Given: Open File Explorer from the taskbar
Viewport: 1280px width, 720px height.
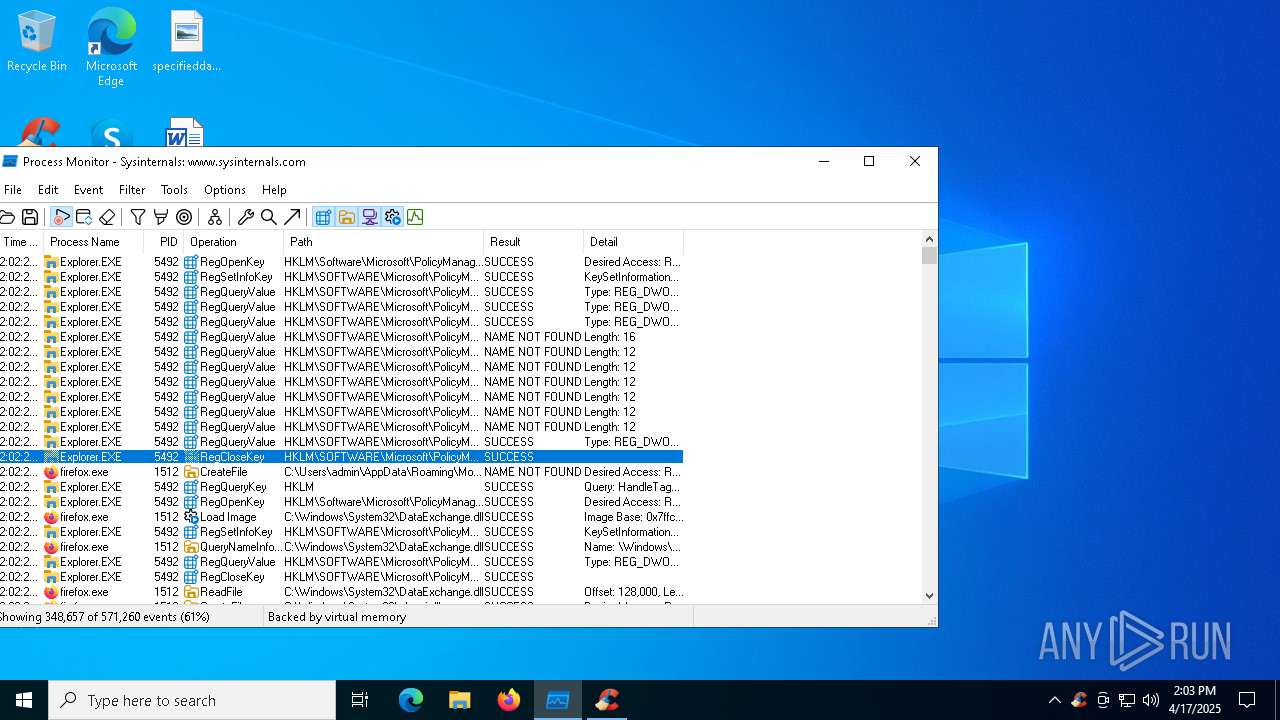Looking at the screenshot, I should pyautogui.click(x=459, y=700).
